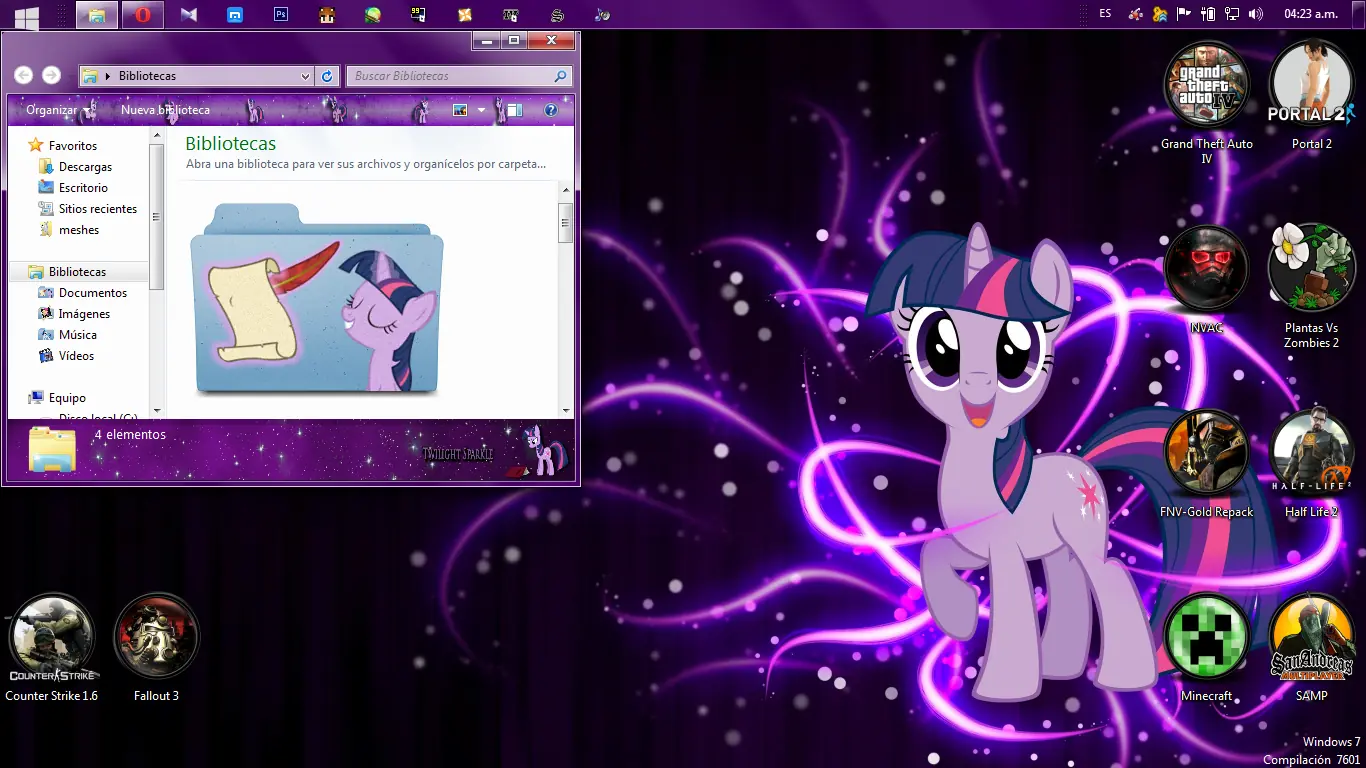This screenshot has height=768, width=1366.
Task: Click the yellow and blue arrows tray icon
Action: click(1160, 14)
